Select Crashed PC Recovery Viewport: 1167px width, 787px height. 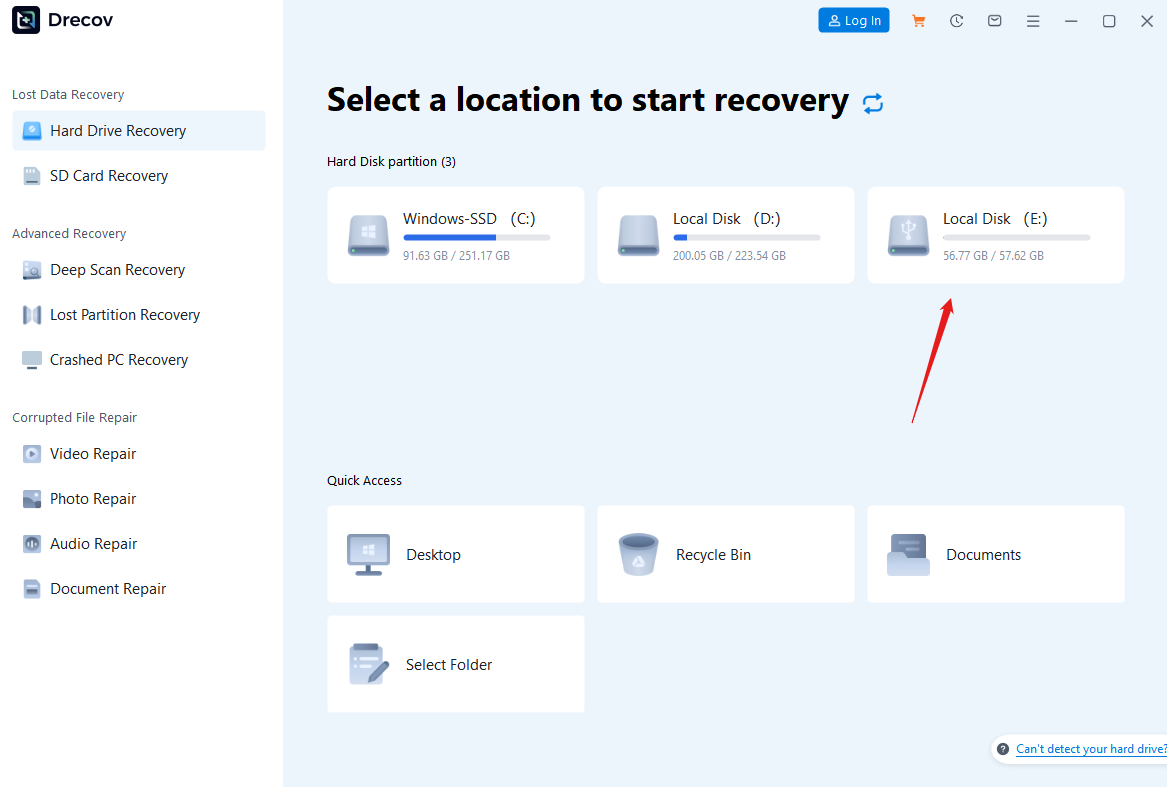(x=118, y=359)
